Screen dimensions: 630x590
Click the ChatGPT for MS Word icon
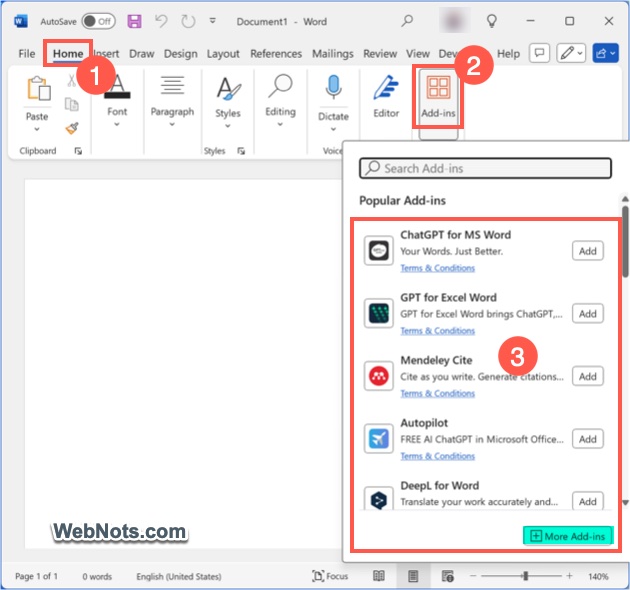378,251
